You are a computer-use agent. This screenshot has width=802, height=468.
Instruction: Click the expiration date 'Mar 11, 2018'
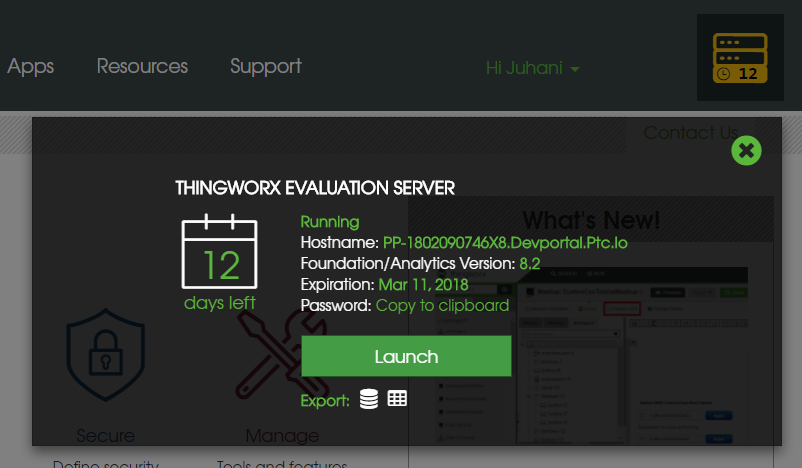pos(423,284)
